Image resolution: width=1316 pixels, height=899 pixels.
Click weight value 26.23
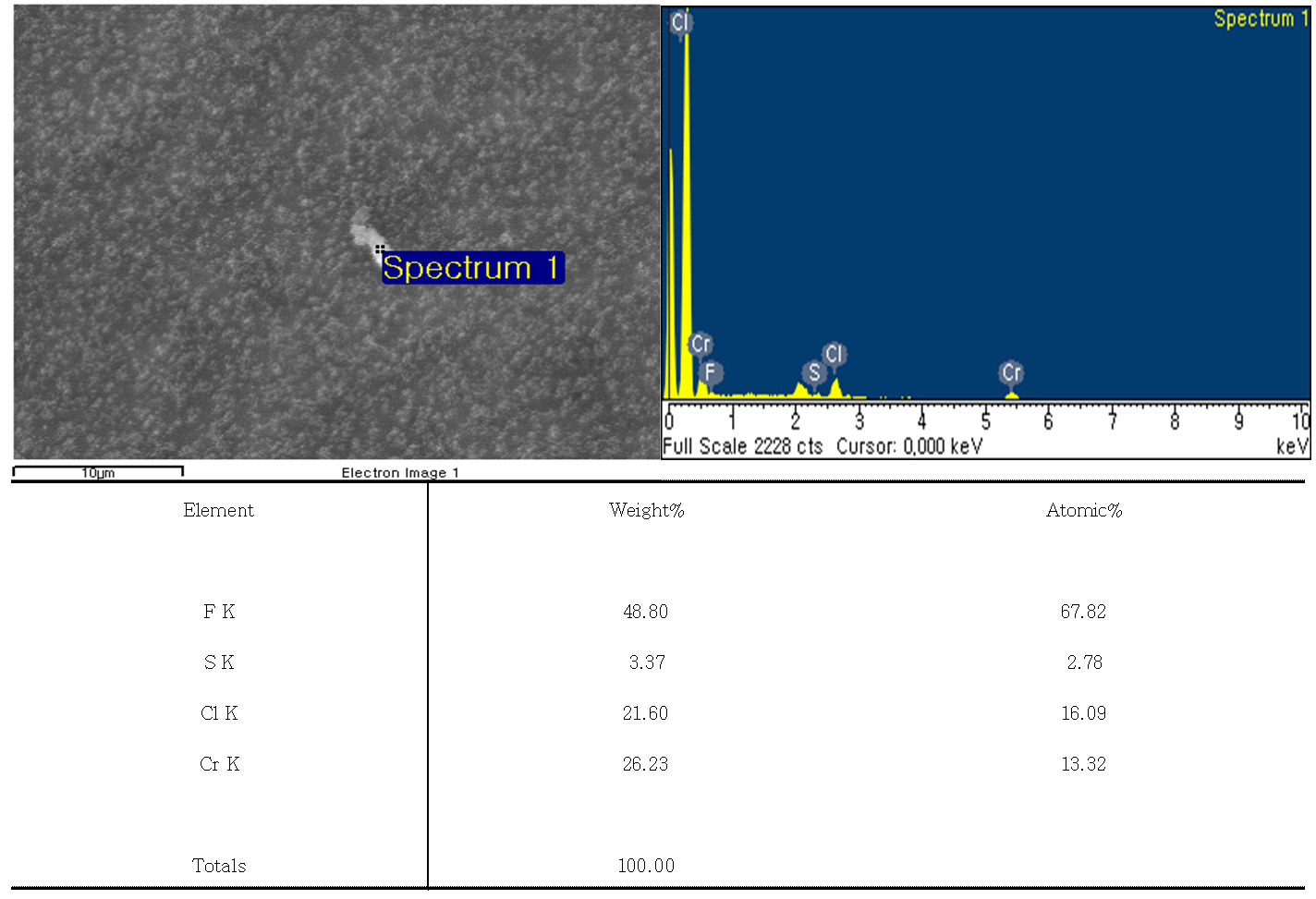(645, 764)
